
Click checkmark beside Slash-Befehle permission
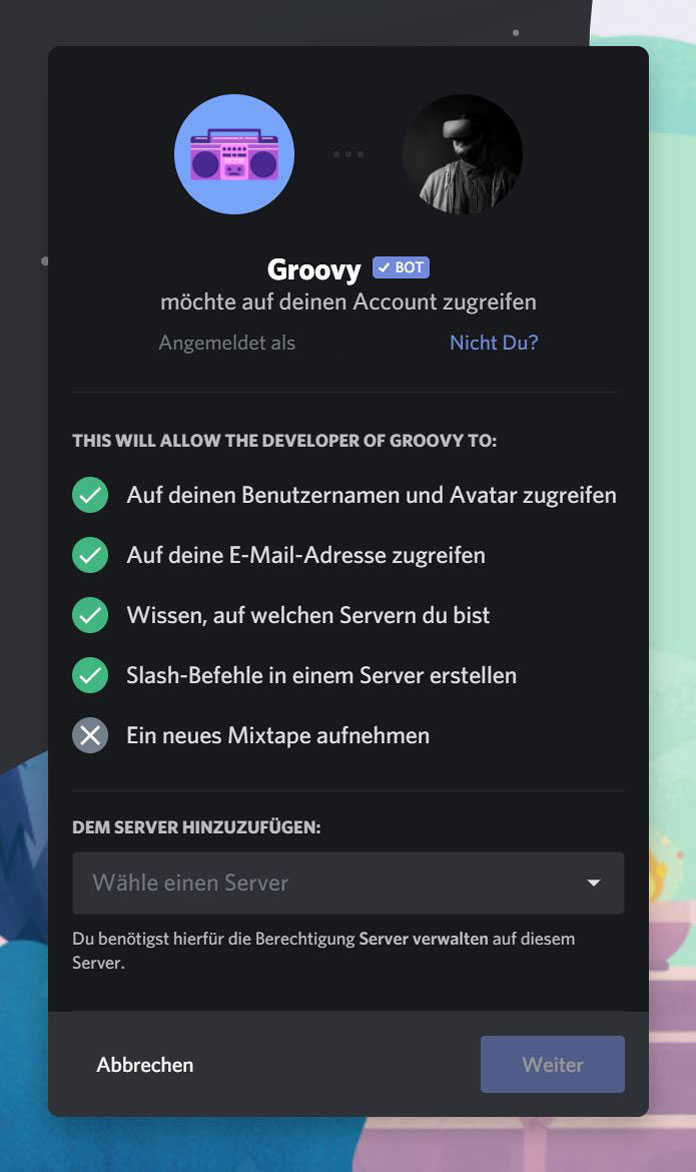coord(90,675)
